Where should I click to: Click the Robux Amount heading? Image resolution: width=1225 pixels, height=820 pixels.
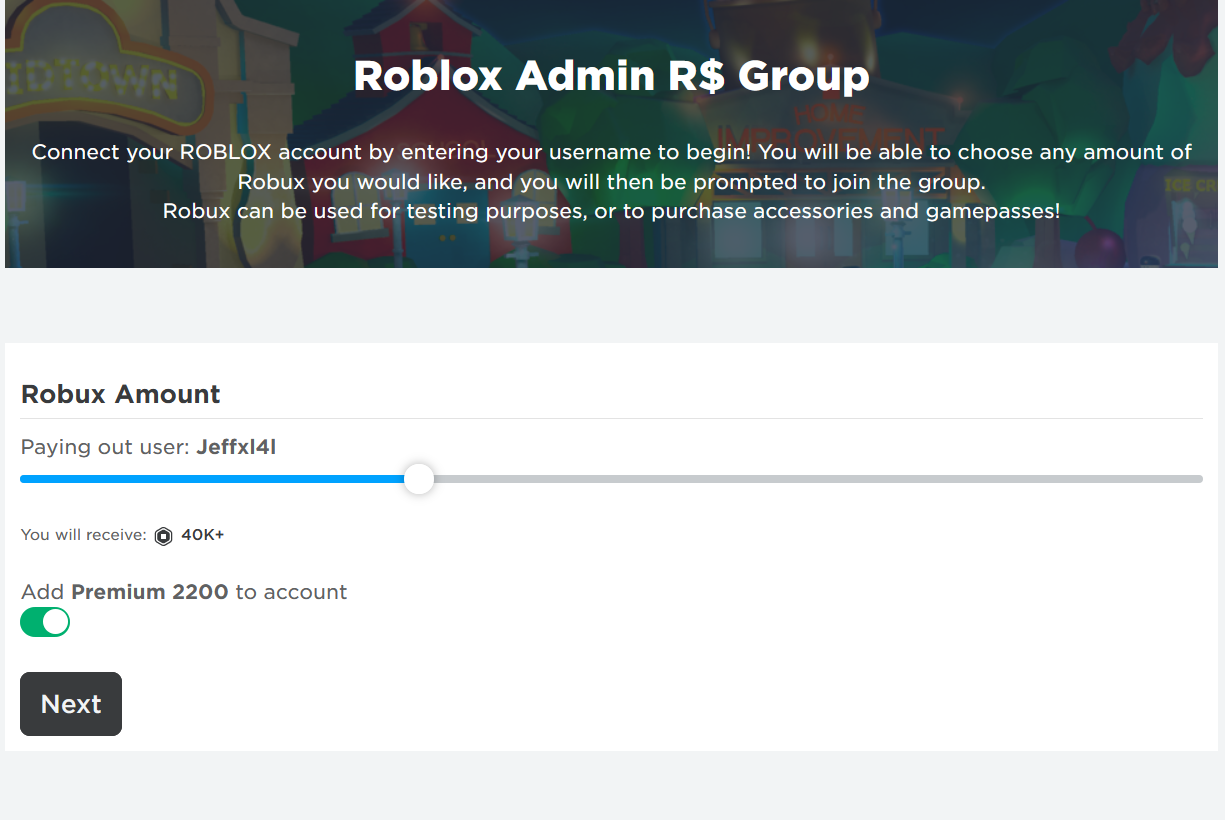[121, 394]
